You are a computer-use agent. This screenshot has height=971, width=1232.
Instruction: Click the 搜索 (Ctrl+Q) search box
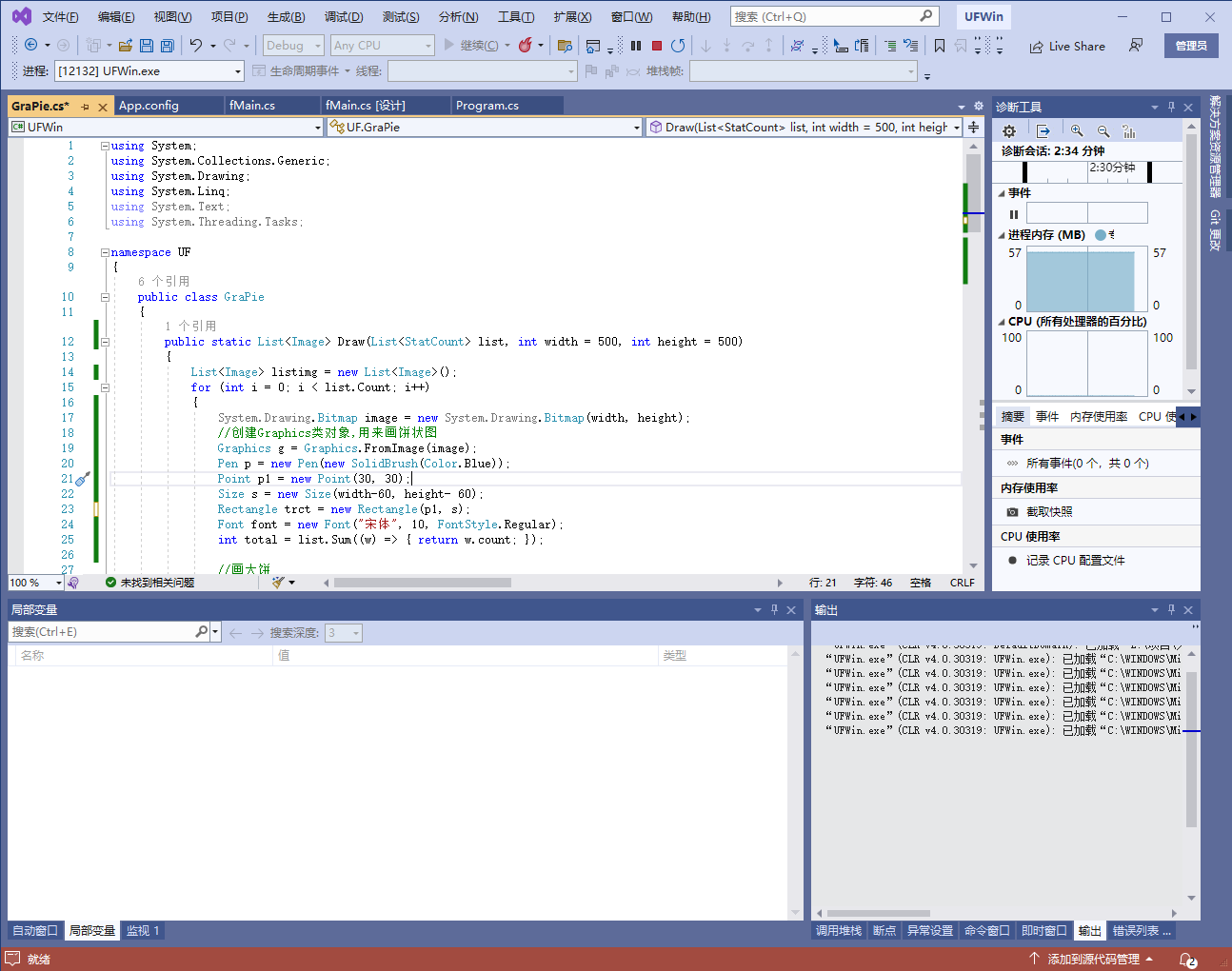point(834,16)
